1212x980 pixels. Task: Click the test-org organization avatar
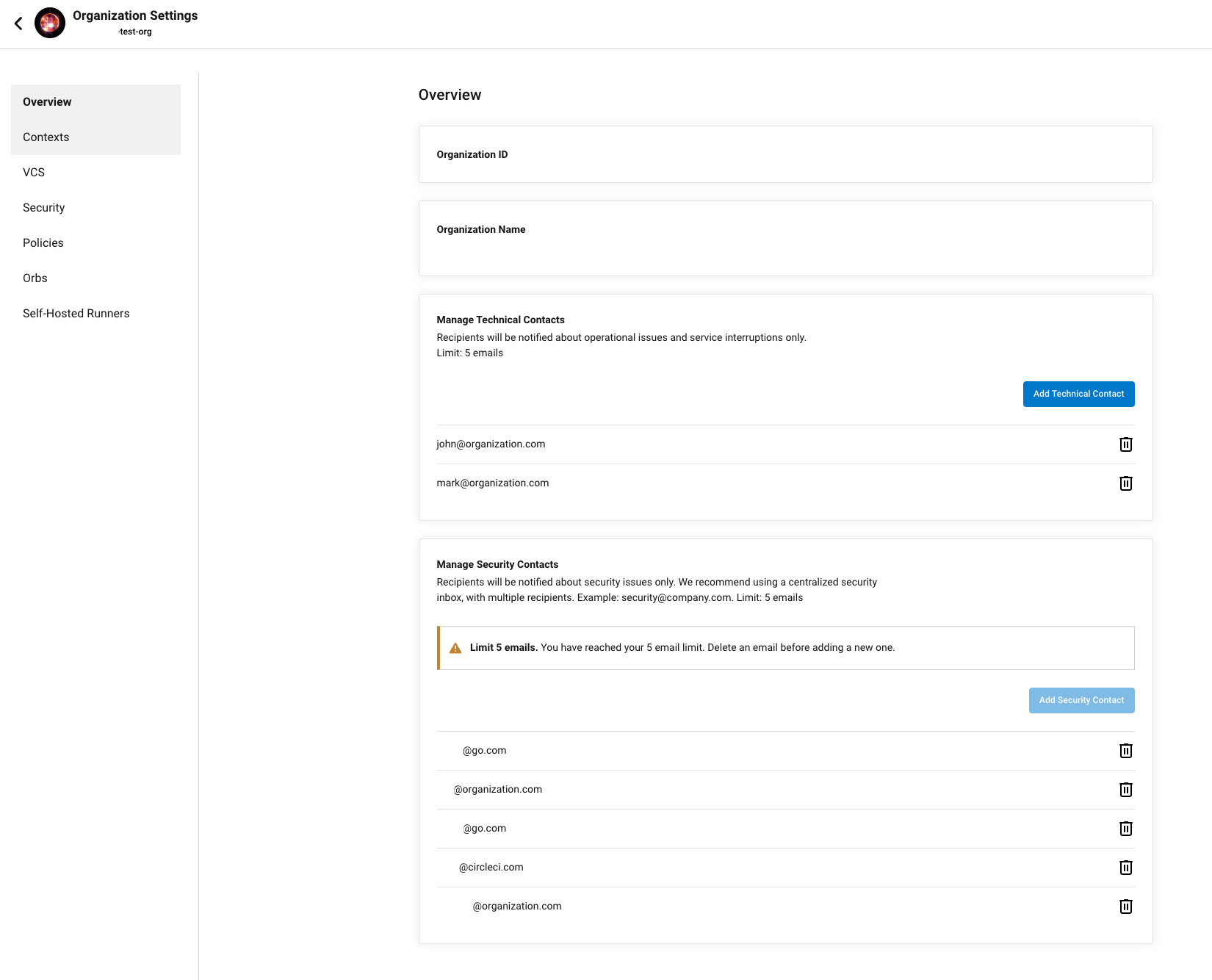[x=50, y=24]
